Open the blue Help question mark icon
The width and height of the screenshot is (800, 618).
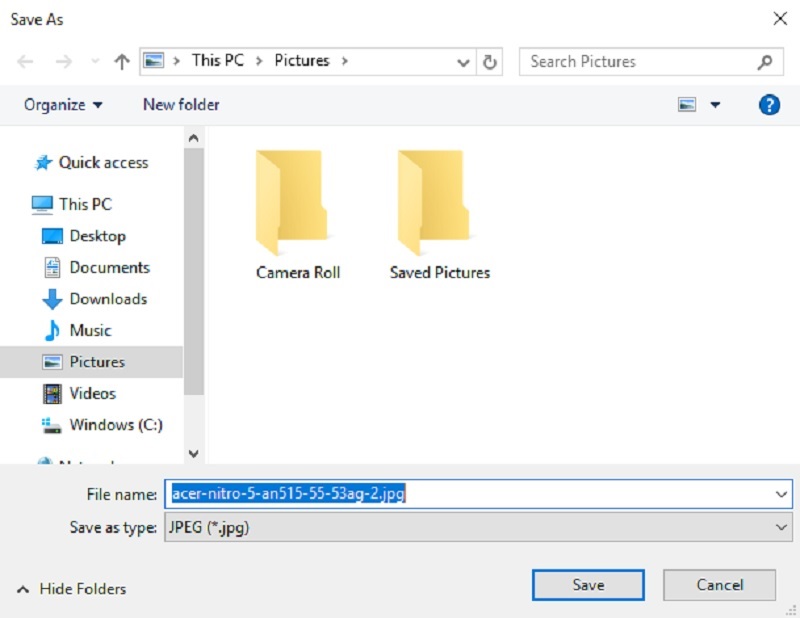tap(769, 104)
